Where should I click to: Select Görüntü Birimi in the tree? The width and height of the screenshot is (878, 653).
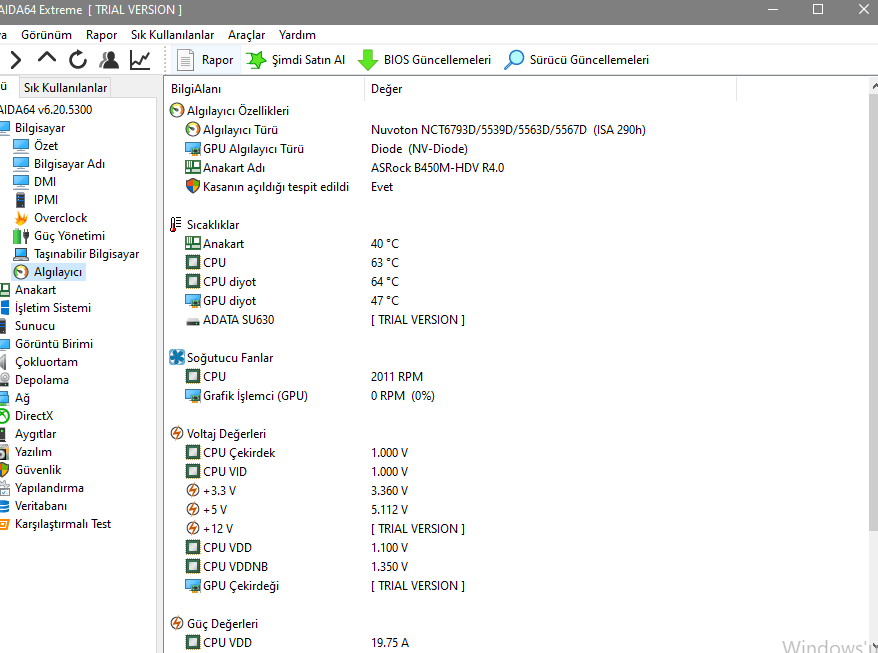coord(54,344)
